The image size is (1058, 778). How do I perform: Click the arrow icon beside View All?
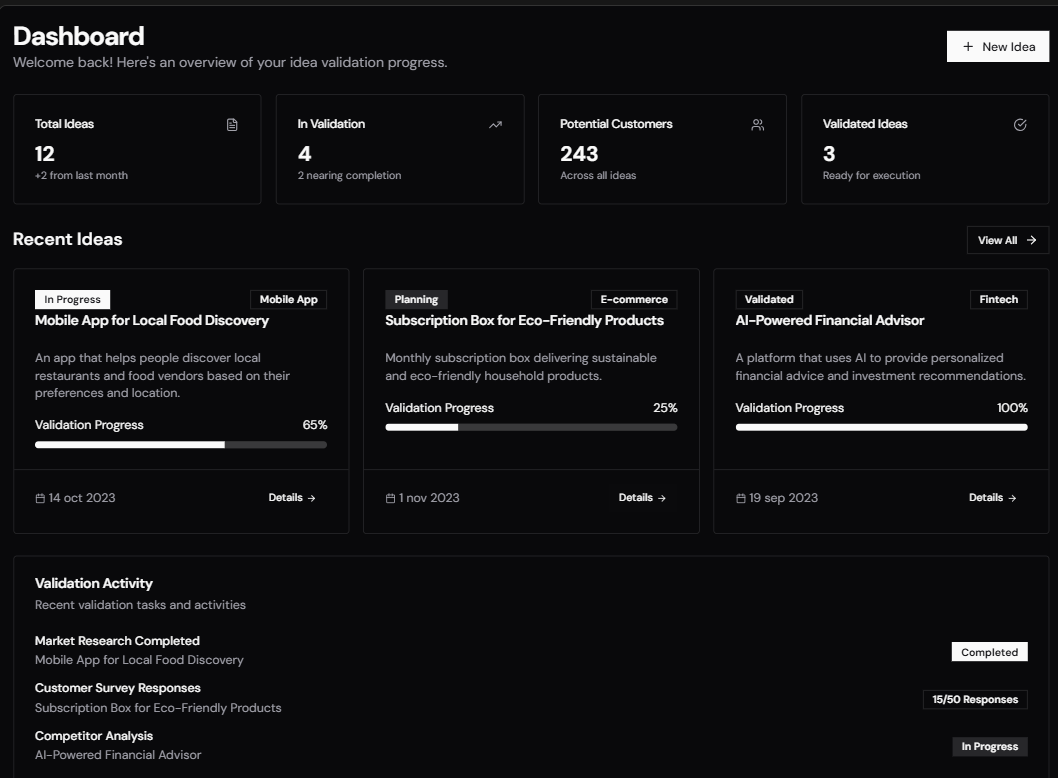(1031, 240)
